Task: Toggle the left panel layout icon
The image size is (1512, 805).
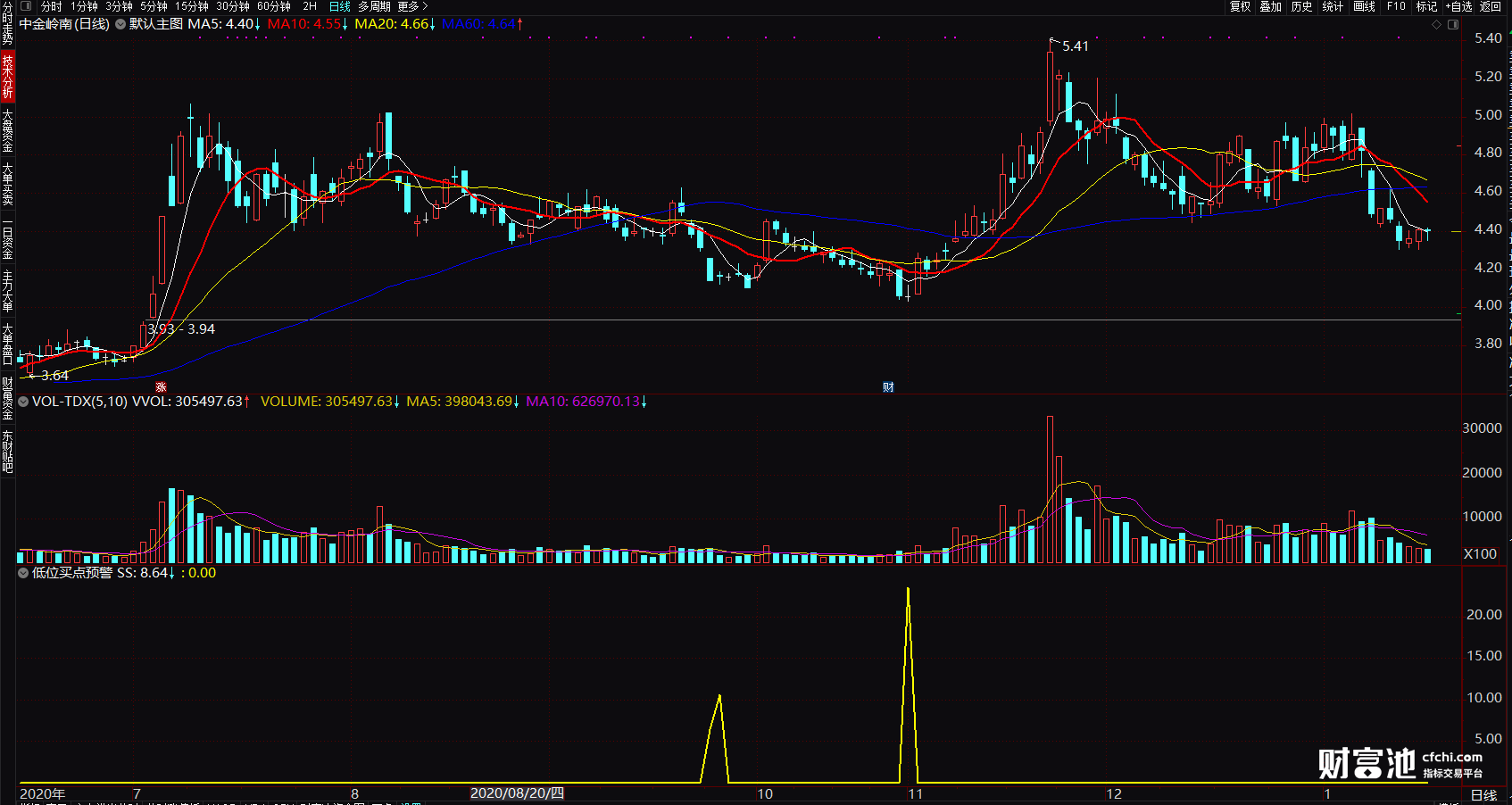Action: [26, 6]
